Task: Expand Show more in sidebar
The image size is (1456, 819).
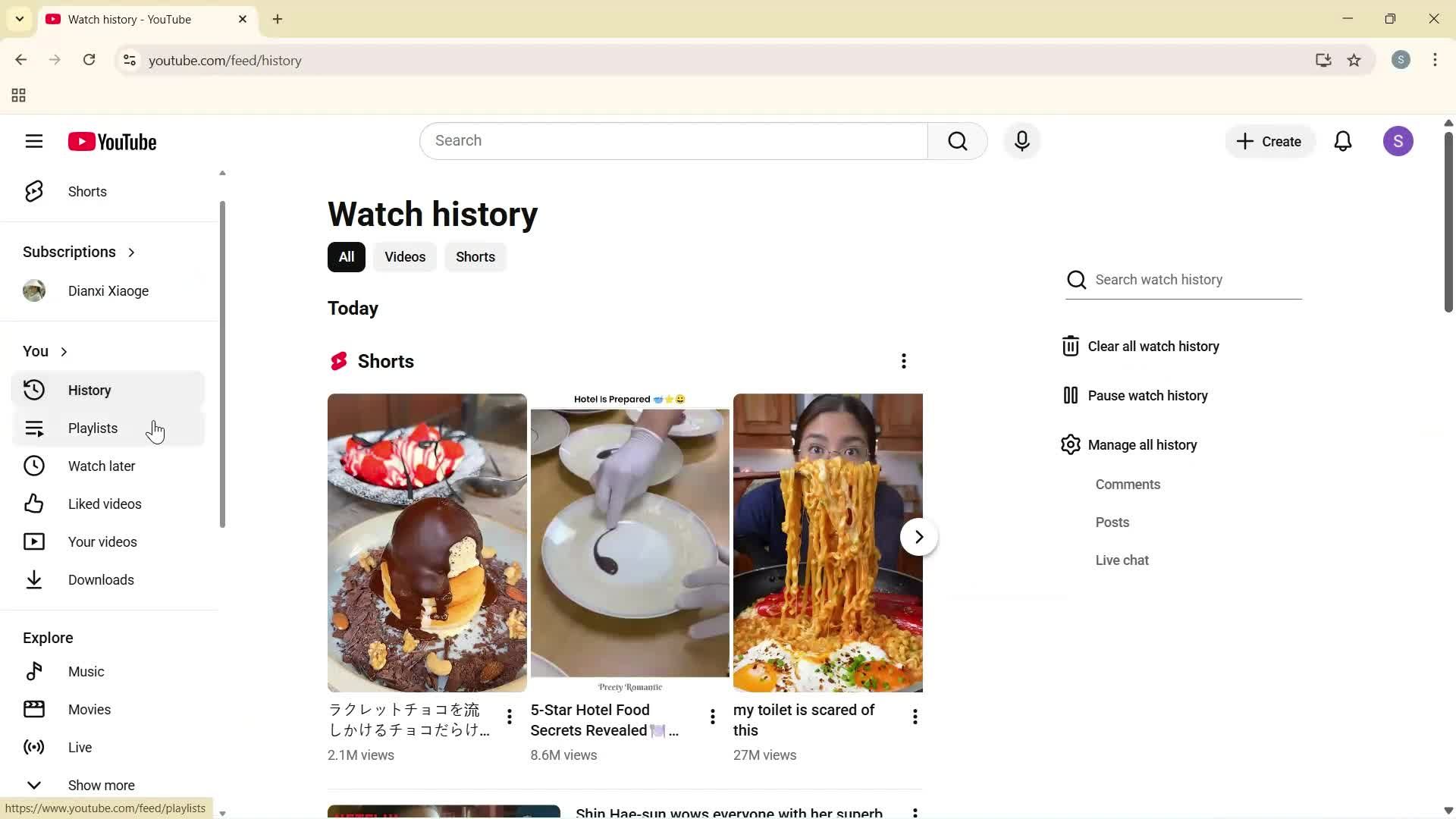Action: [100, 785]
